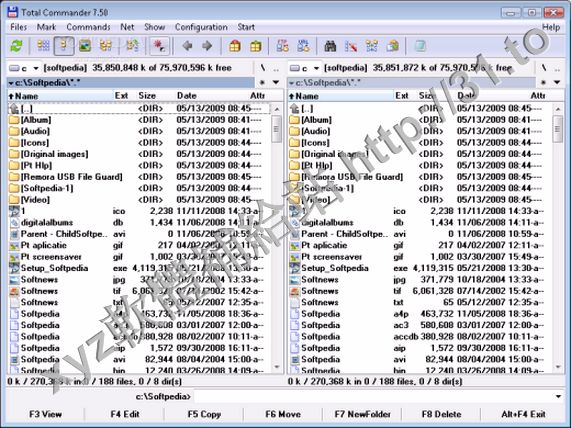
Task: Enable the thumbnail view toolbar button
Action: tap(85, 46)
